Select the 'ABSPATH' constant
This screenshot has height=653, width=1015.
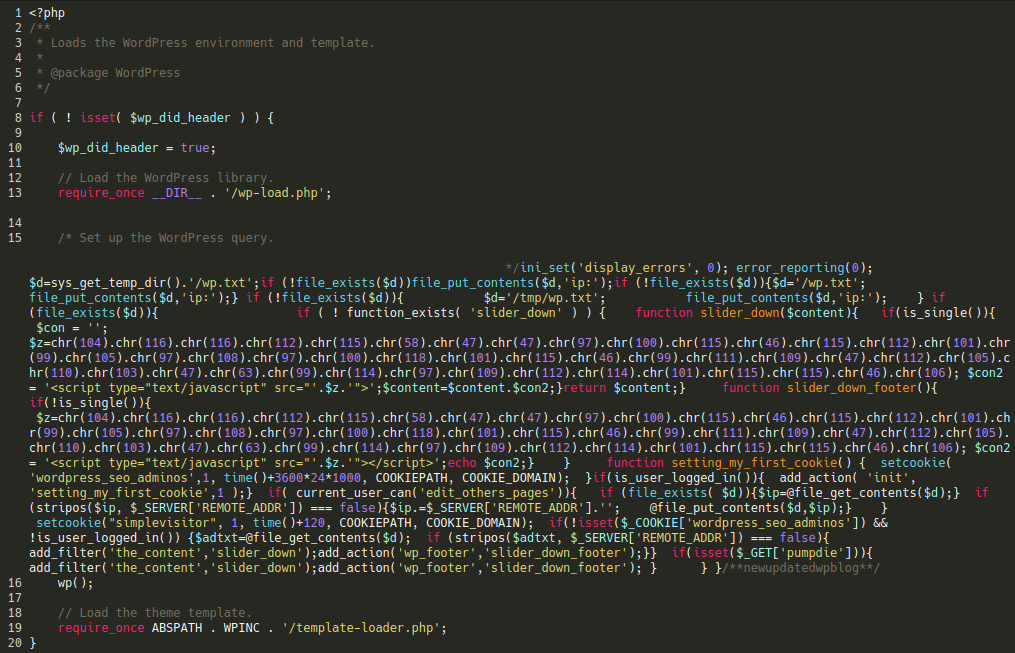tap(177, 628)
